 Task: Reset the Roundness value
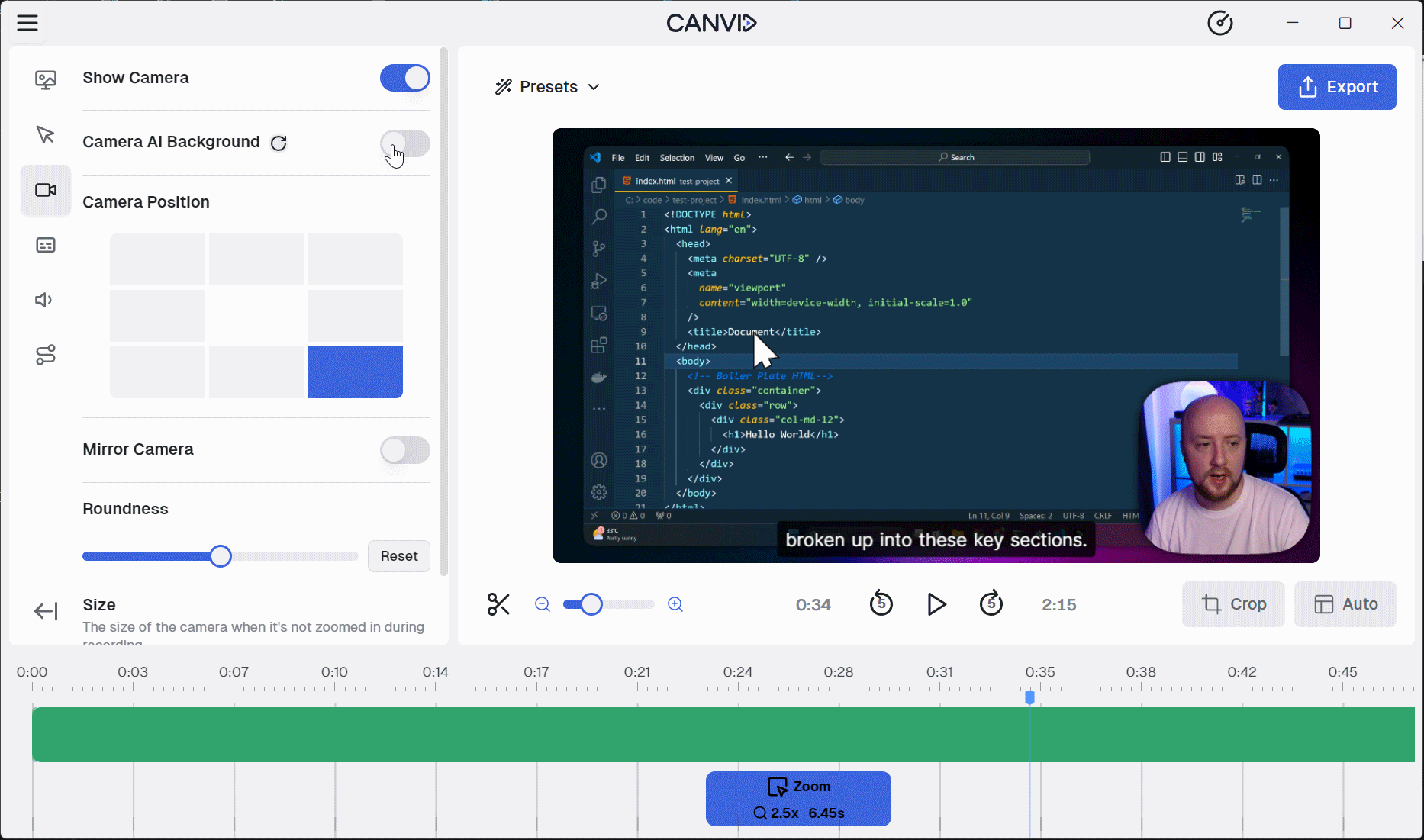398,556
